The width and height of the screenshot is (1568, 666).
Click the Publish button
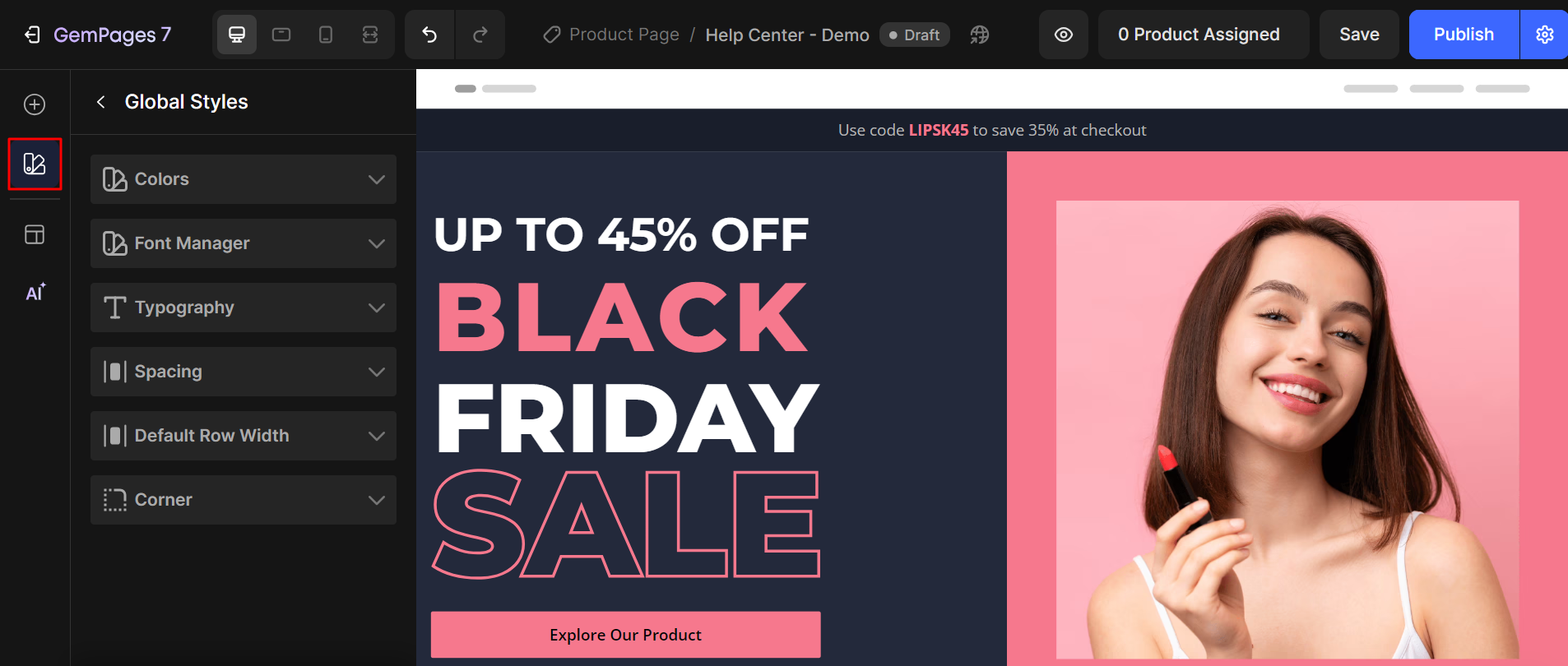click(x=1464, y=35)
